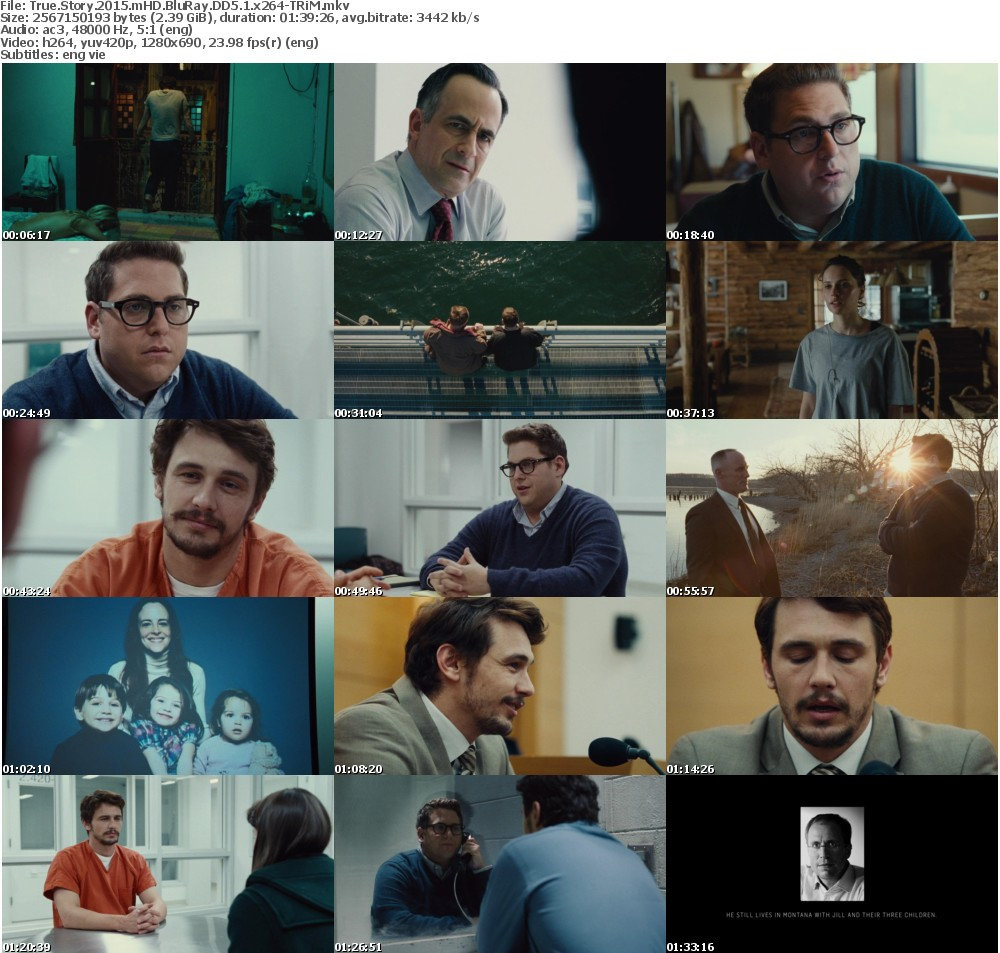Open the thumbnail stamped 01:26:51

click(x=500, y=864)
